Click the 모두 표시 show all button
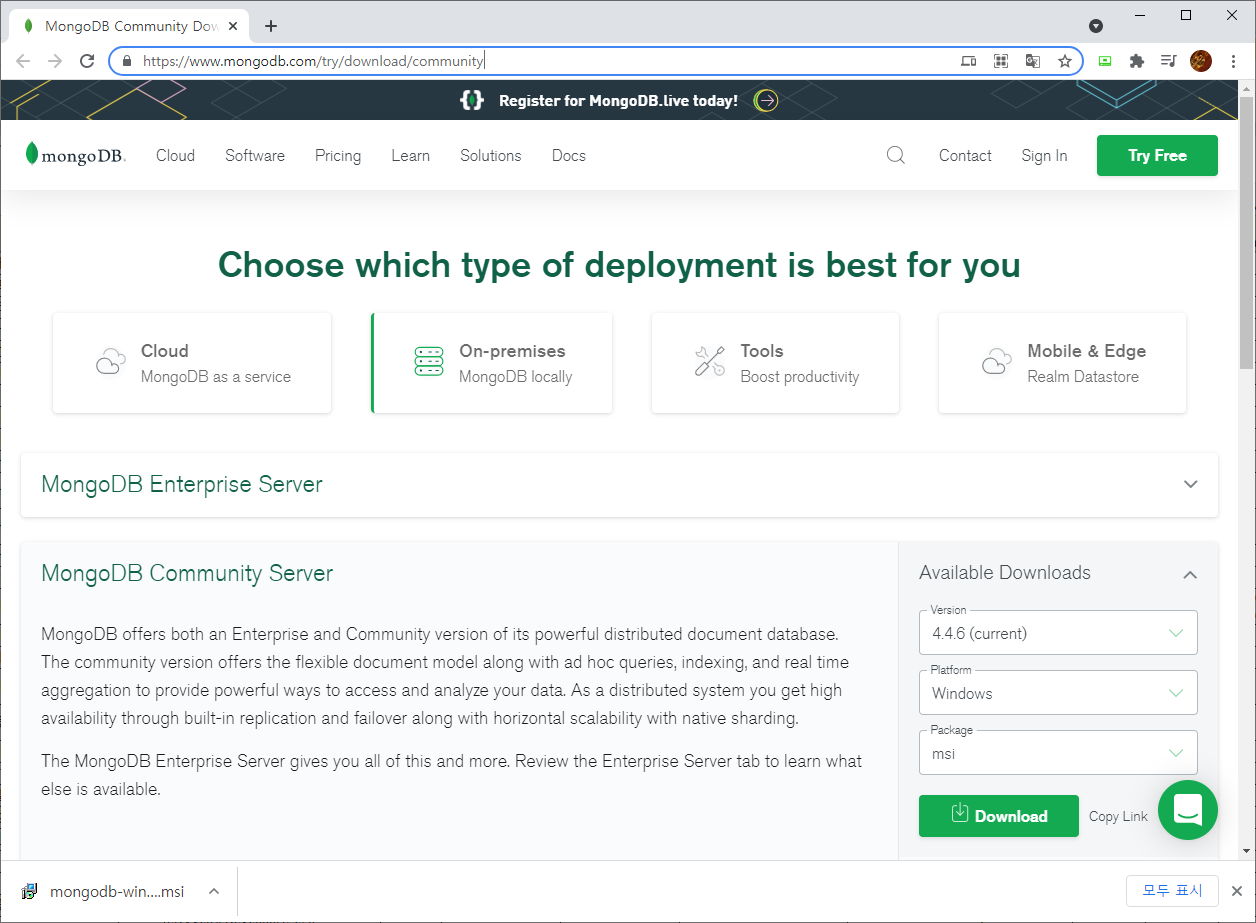 pos(1172,891)
